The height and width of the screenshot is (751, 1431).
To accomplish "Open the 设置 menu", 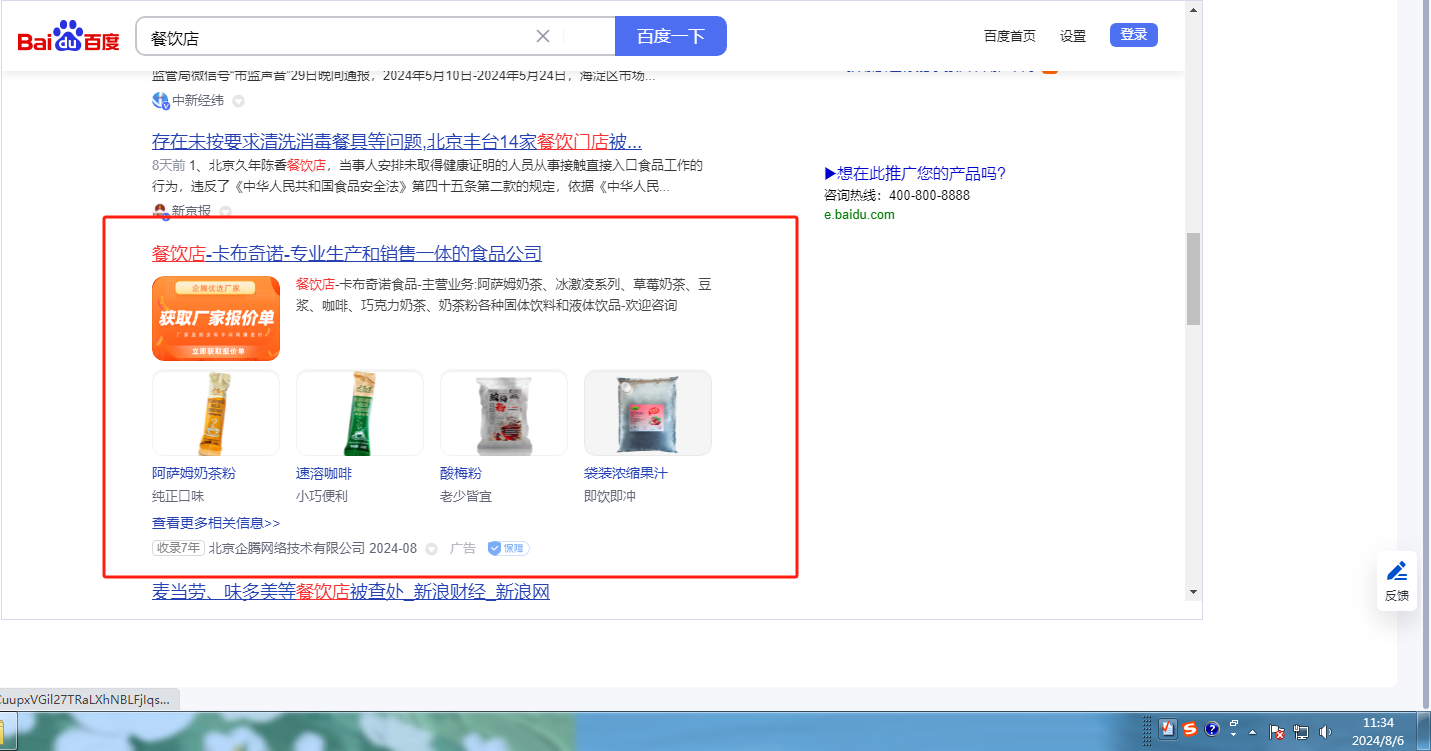I will coord(1073,36).
